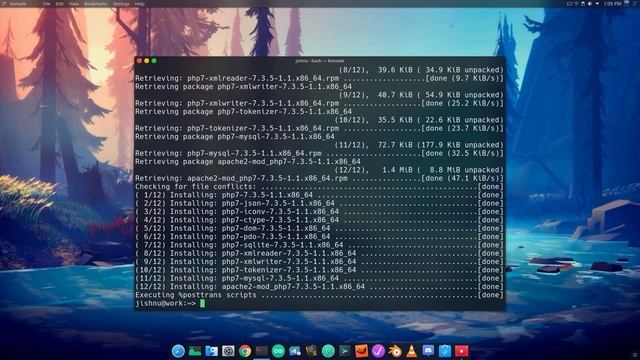Open the View menu in top bar
The width and height of the screenshot is (640, 360).
(74, 4)
